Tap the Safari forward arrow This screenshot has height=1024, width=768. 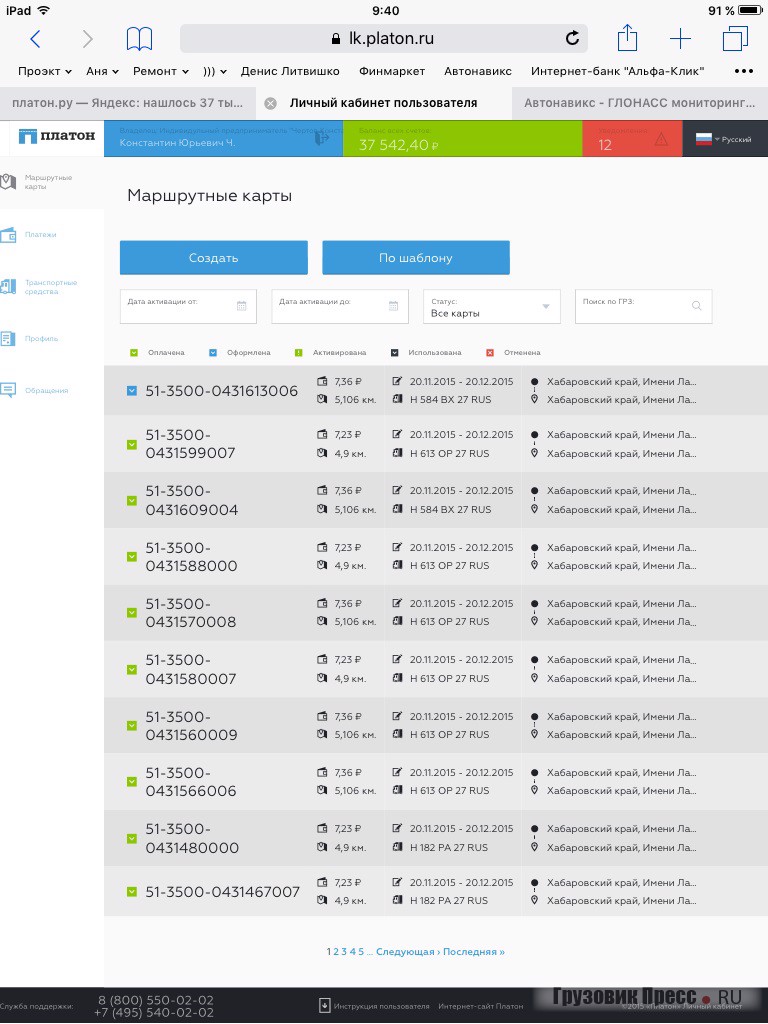88,39
